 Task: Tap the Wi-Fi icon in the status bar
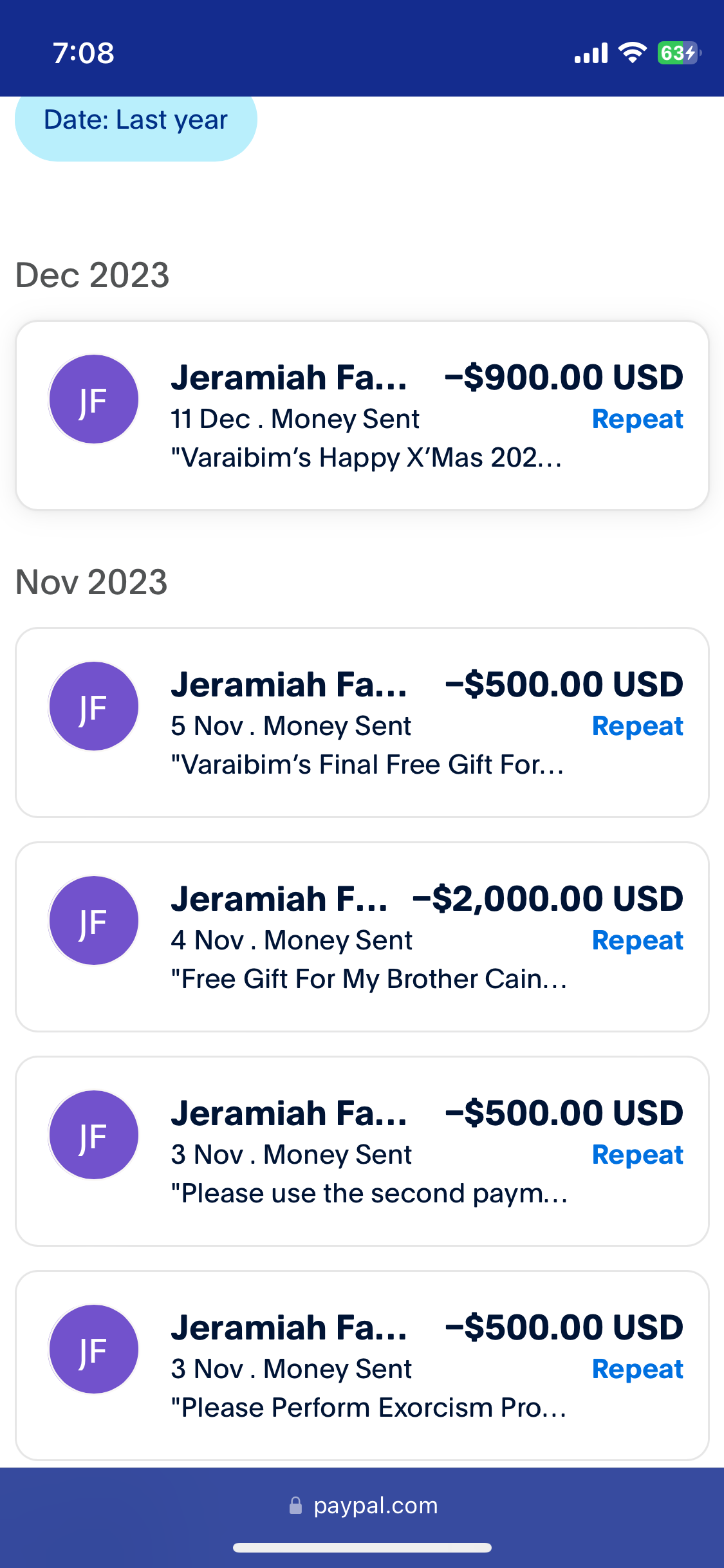pos(633,53)
